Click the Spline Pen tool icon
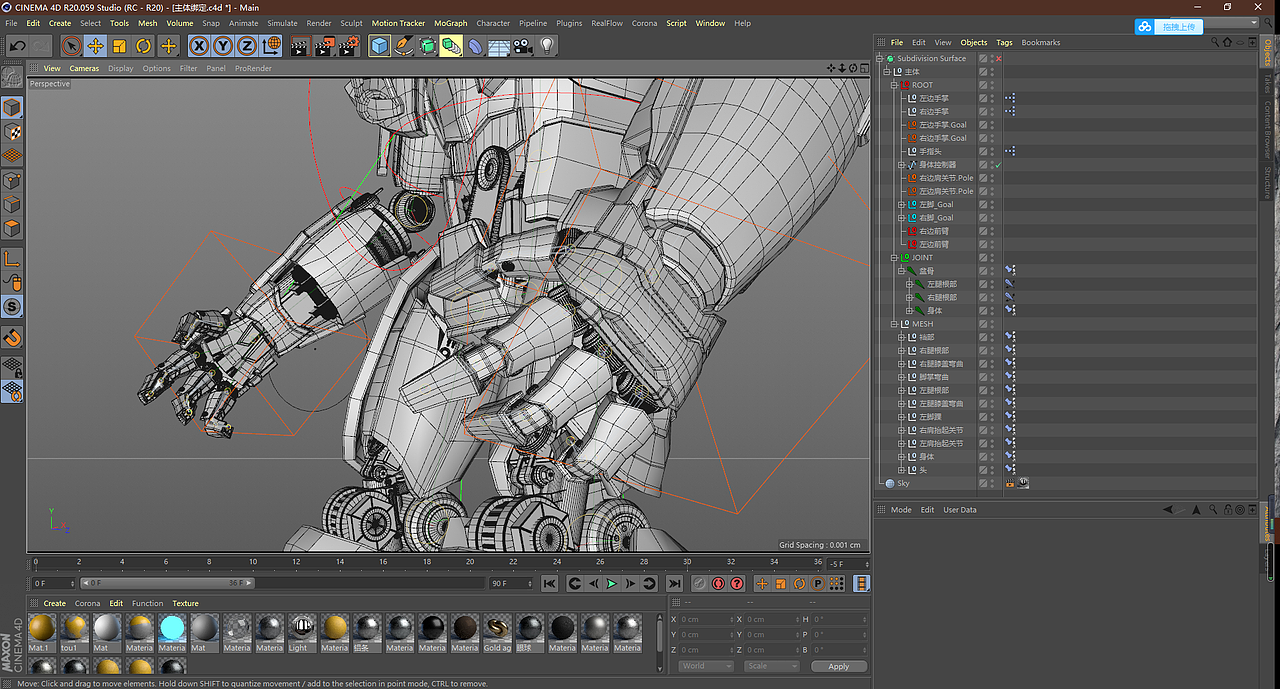Screen dimensions: 1280x689 (x=403, y=46)
